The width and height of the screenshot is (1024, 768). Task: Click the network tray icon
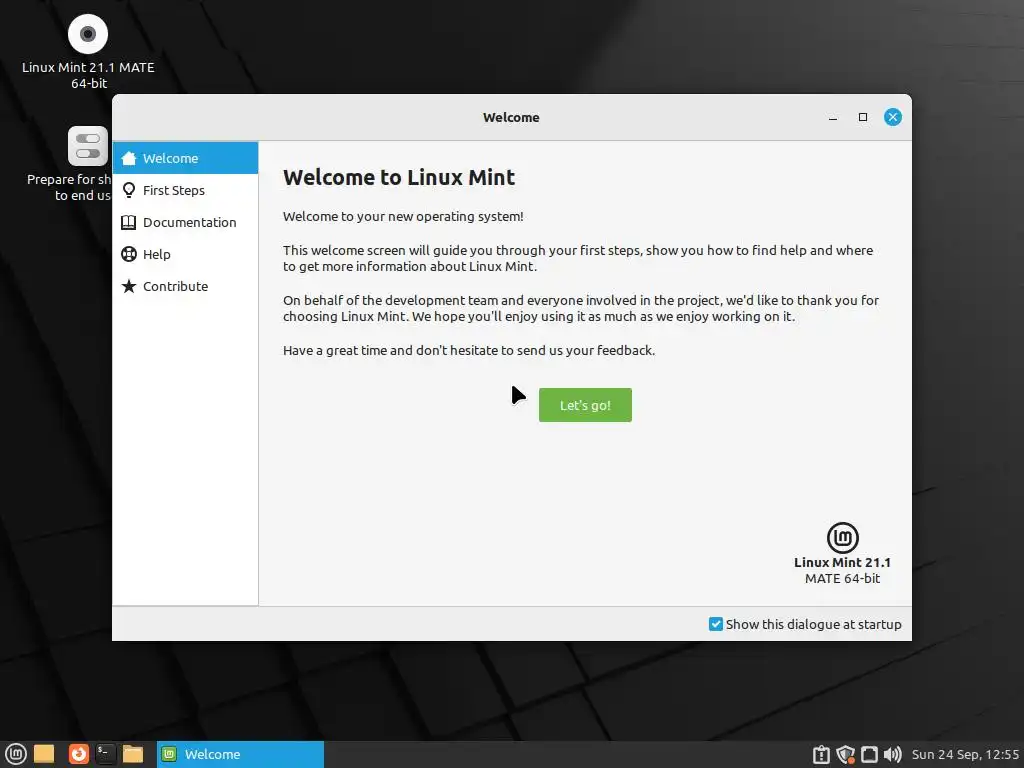(869, 754)
